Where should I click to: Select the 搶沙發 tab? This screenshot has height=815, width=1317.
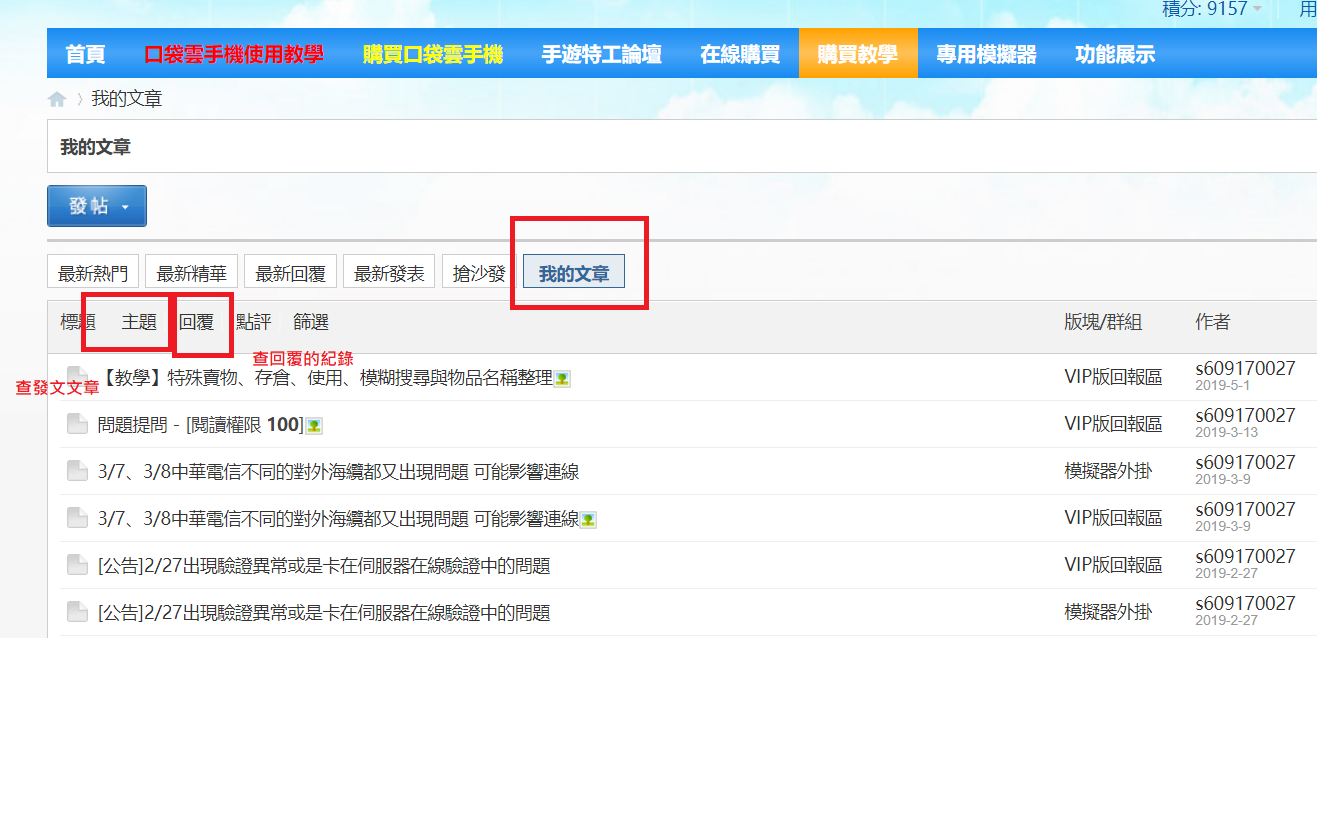[479, 273]
